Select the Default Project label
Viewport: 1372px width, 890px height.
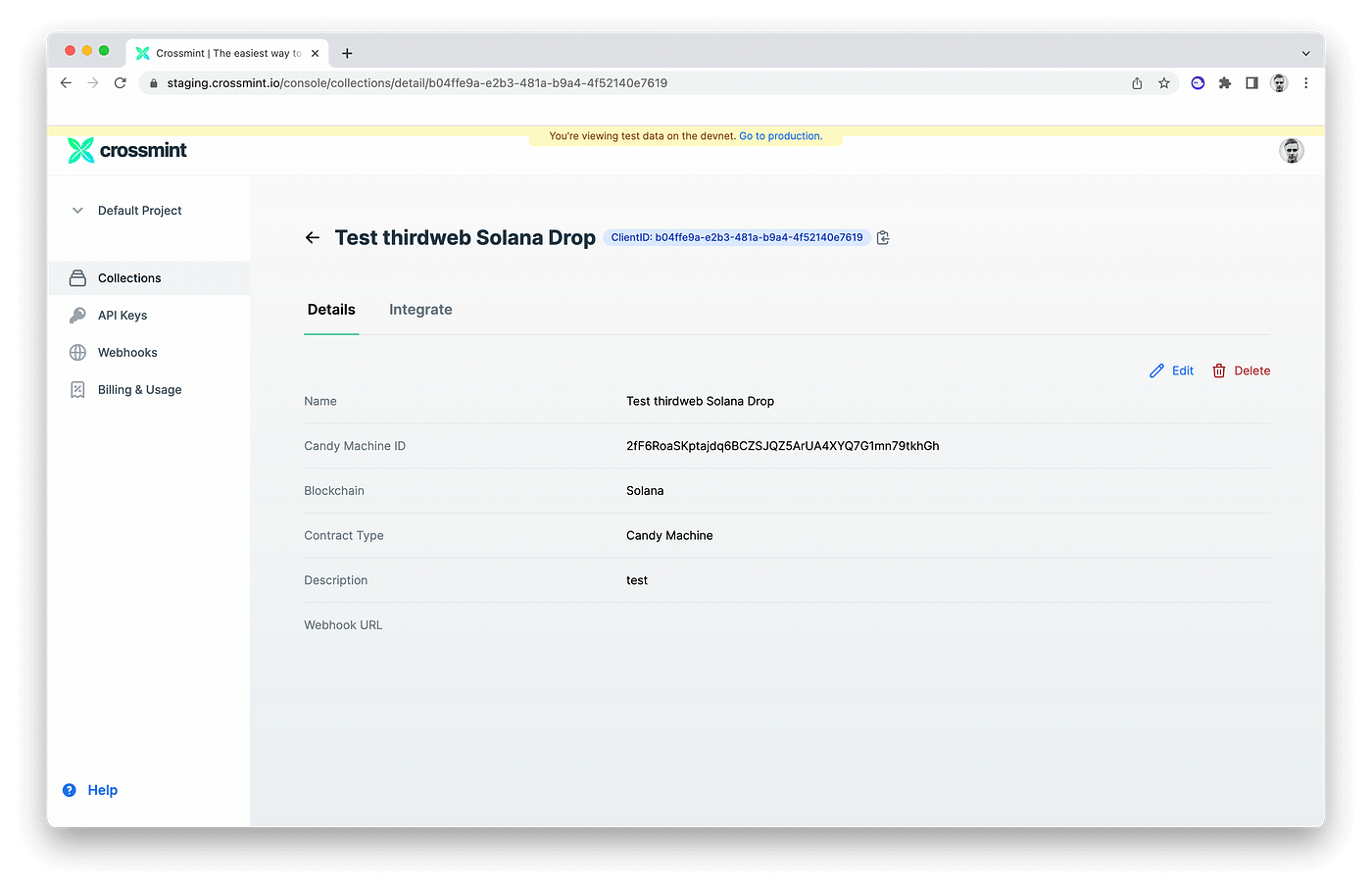[140, 211]
